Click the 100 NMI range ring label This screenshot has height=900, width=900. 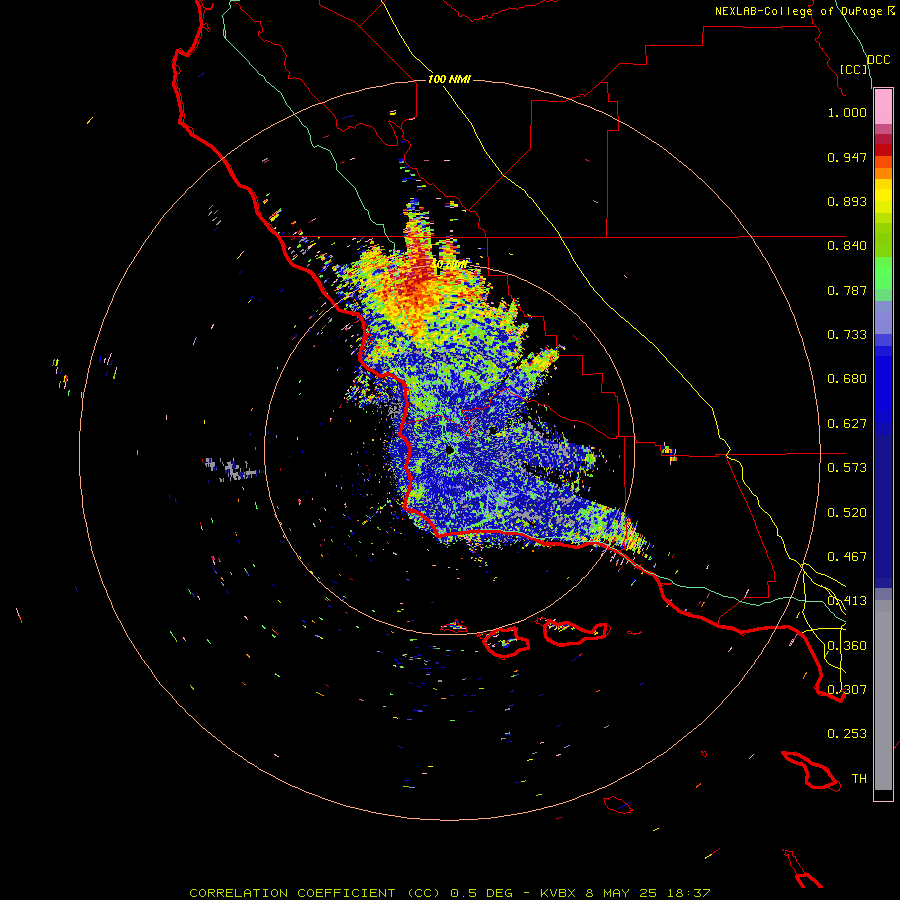click(449, 79)
